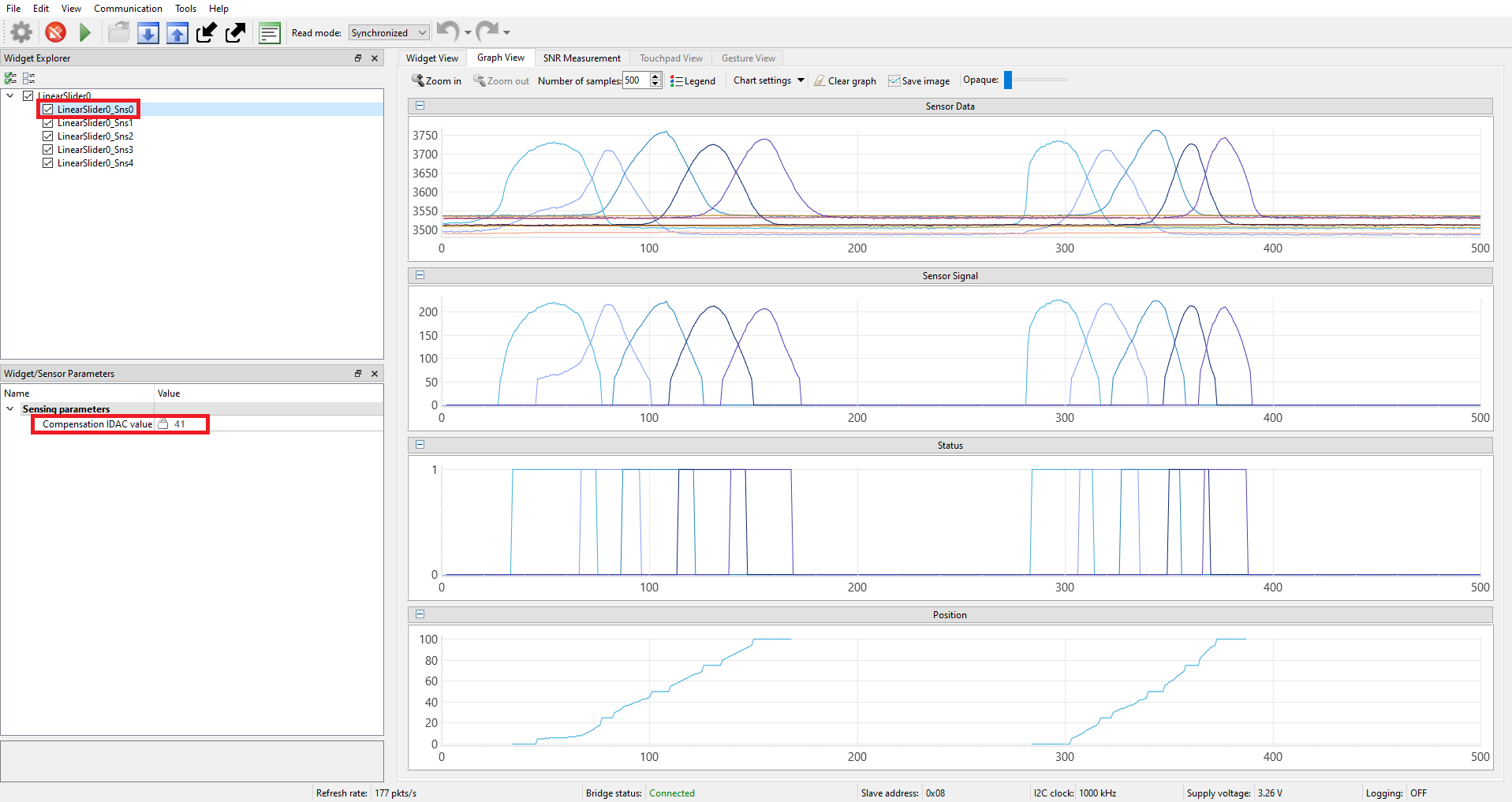The width and height of the screenshot is (1512, 802).
Task: Collapse the Sensor Data graph section
Action: coord(420,106)
